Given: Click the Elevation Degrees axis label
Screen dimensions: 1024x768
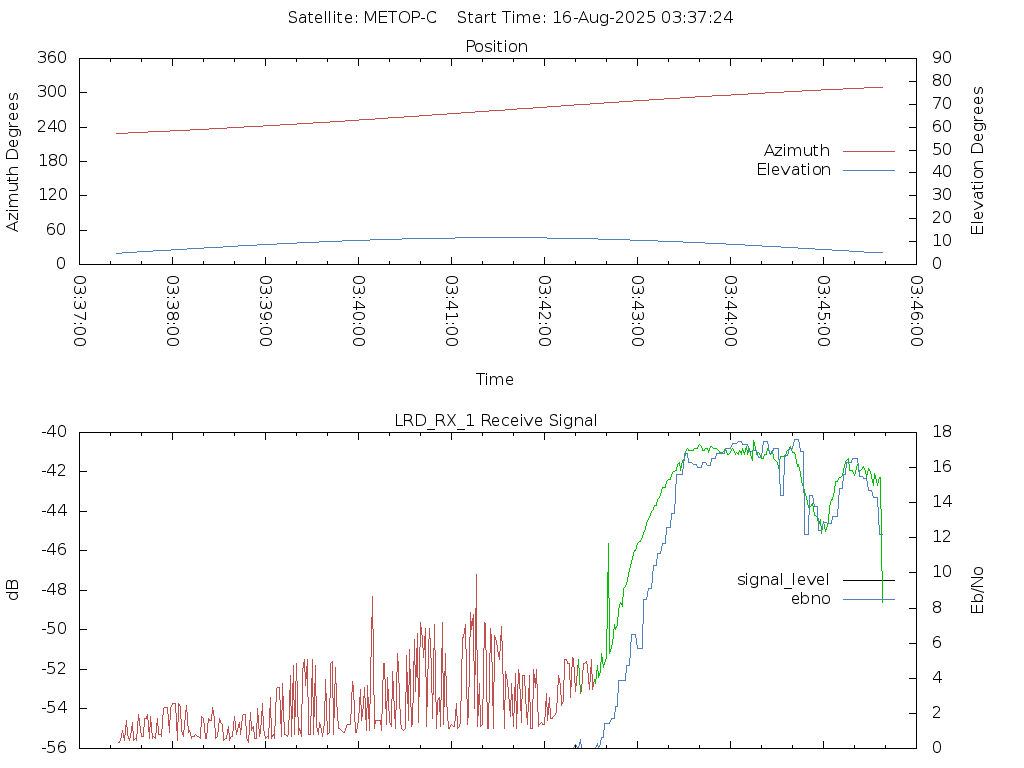Looking at the screenshot, I should (x=977, y=161).
